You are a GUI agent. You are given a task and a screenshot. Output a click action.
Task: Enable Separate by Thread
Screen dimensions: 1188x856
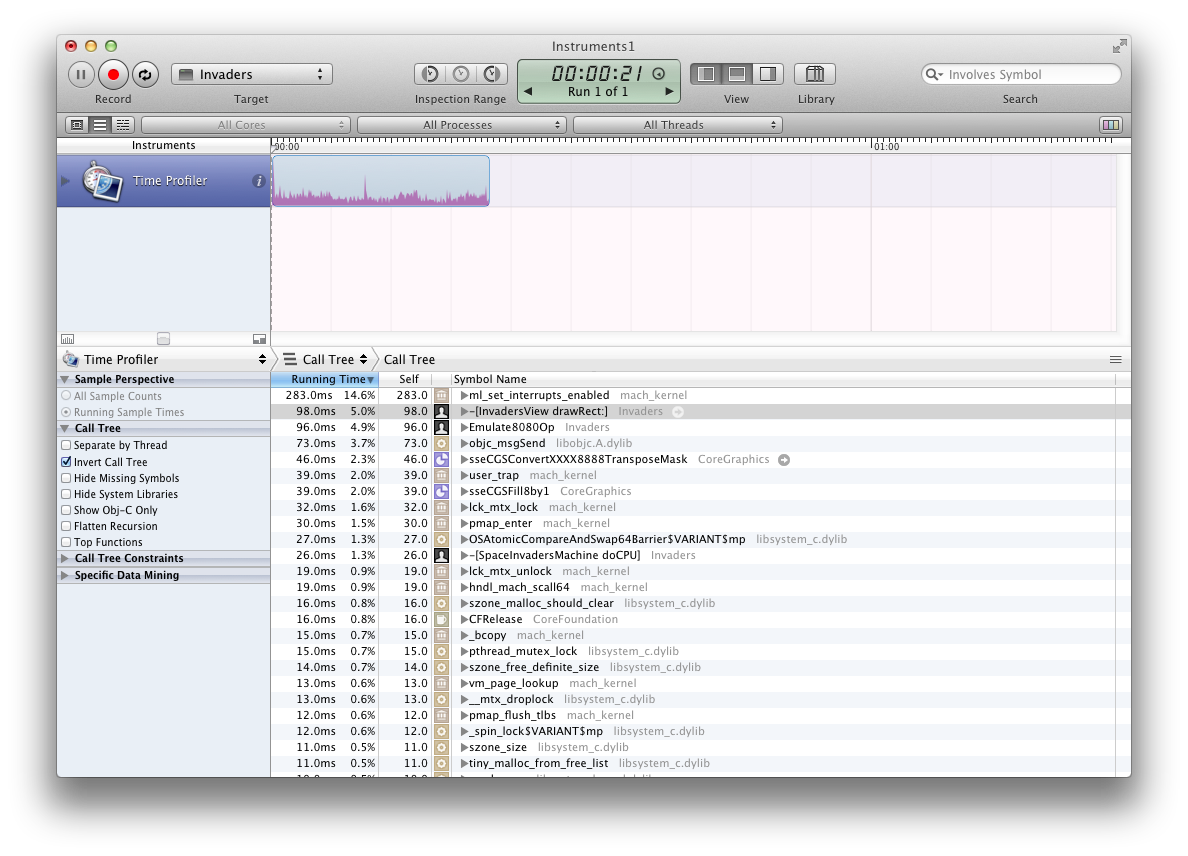tap(67, 445)
